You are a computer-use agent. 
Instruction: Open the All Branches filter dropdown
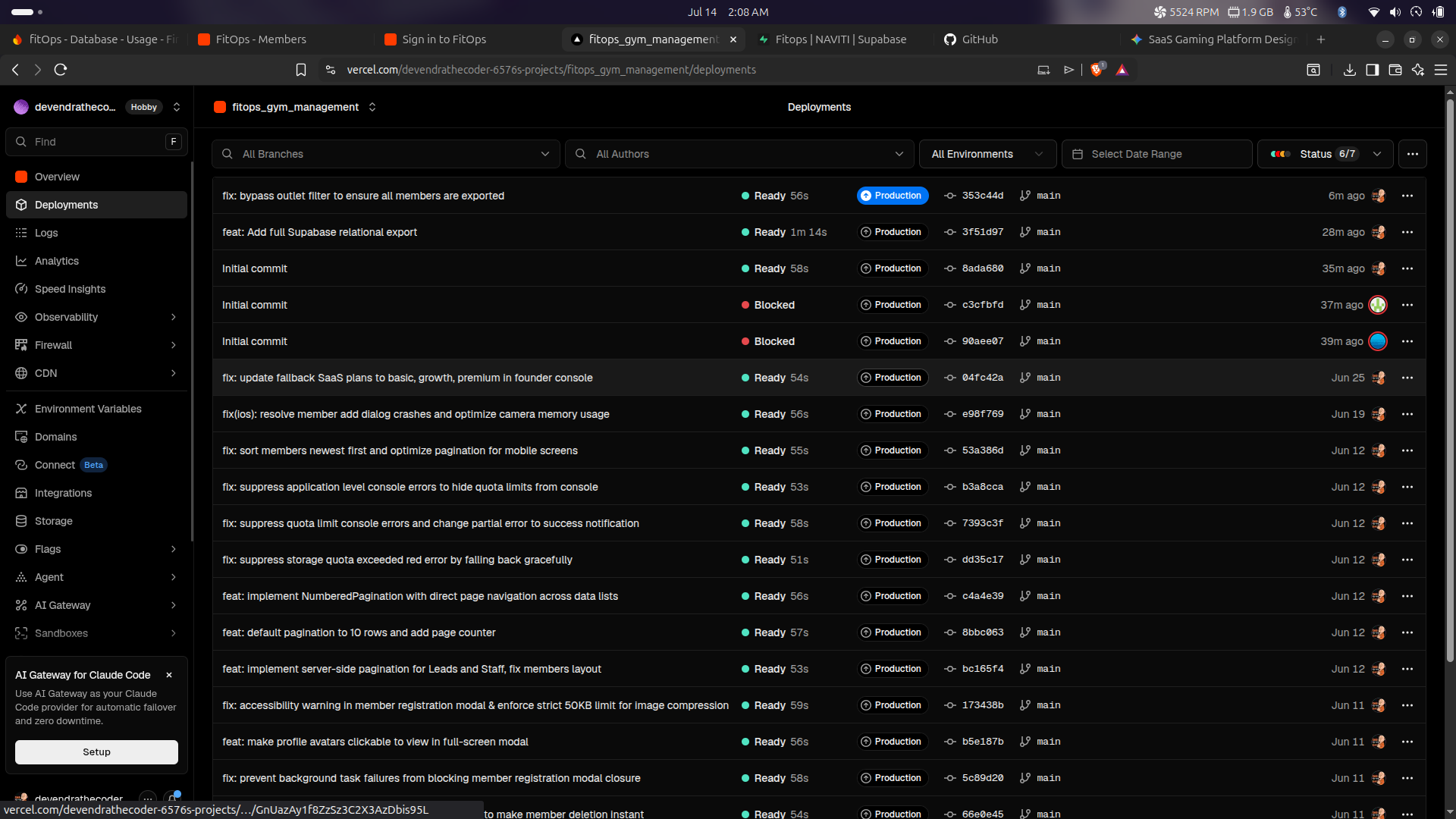386,154
